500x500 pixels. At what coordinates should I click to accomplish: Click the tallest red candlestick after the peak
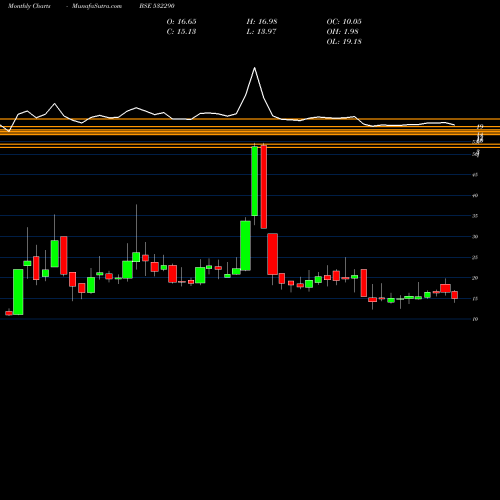(x=264, y=187)
